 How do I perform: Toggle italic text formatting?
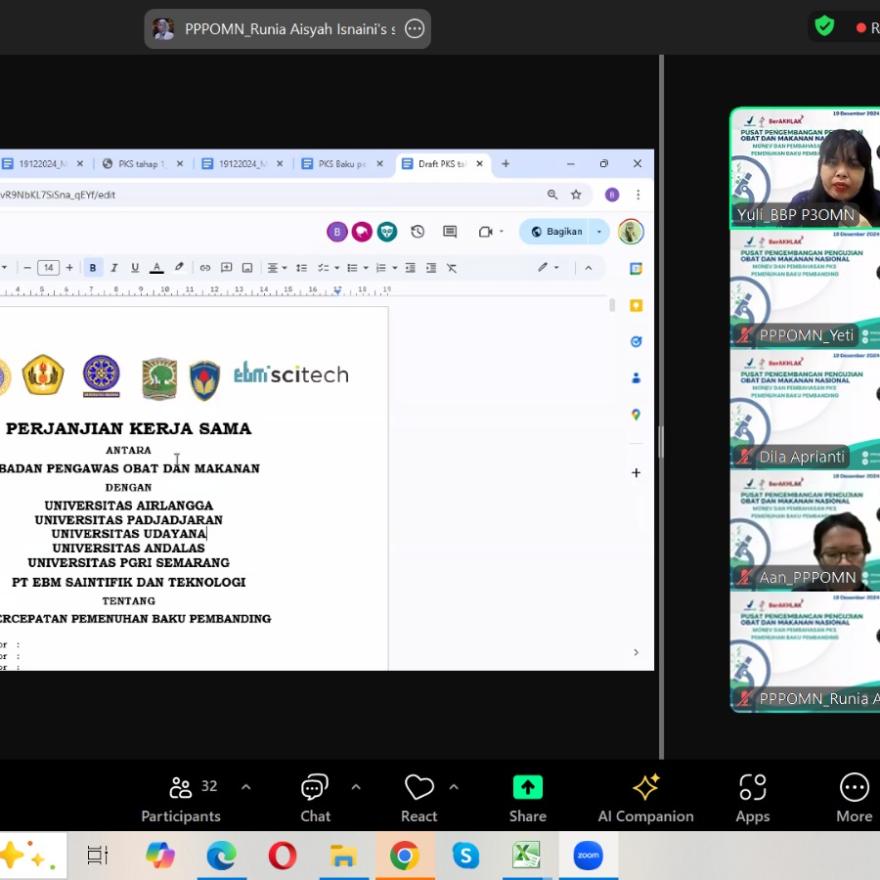(x=114, y=268)
